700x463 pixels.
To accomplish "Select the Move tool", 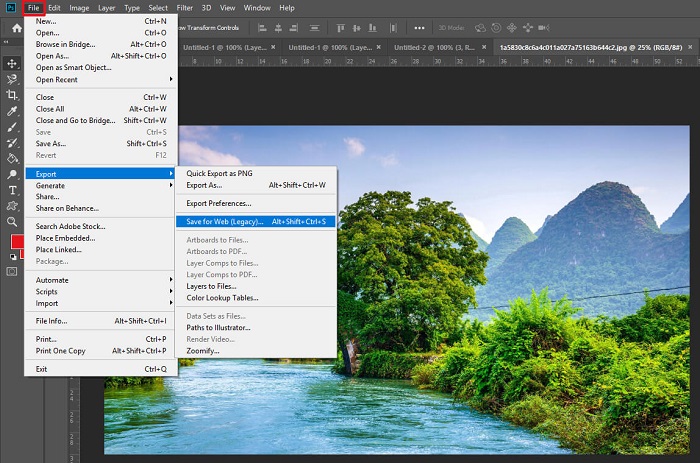I will 13,63.
